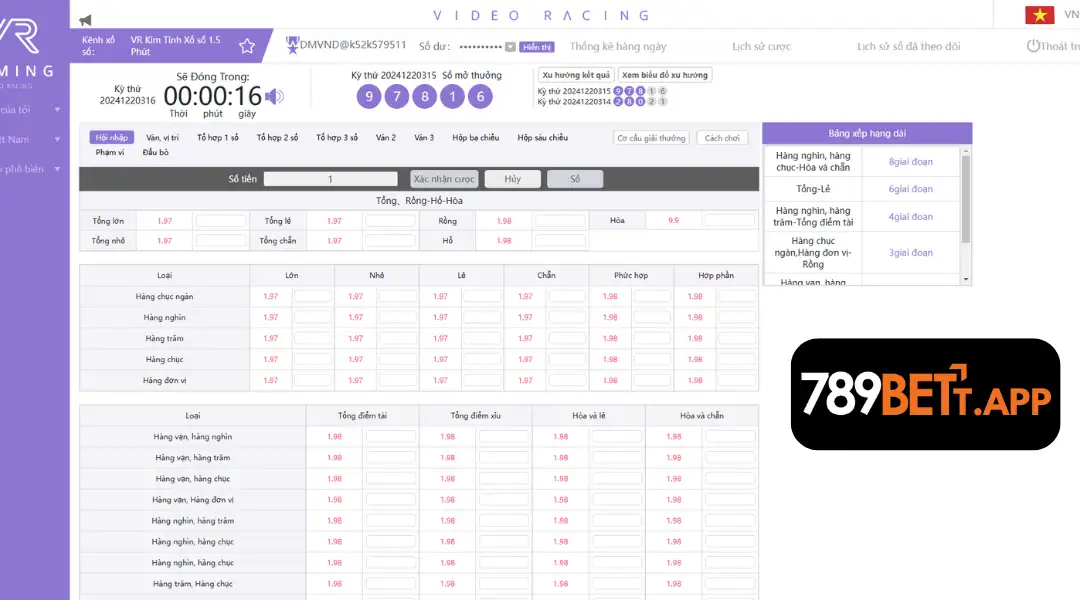Viewport: 1080px width, 600px height.
Task: Open Lịch sử số đã theo dõi
Action: point(908,46)
